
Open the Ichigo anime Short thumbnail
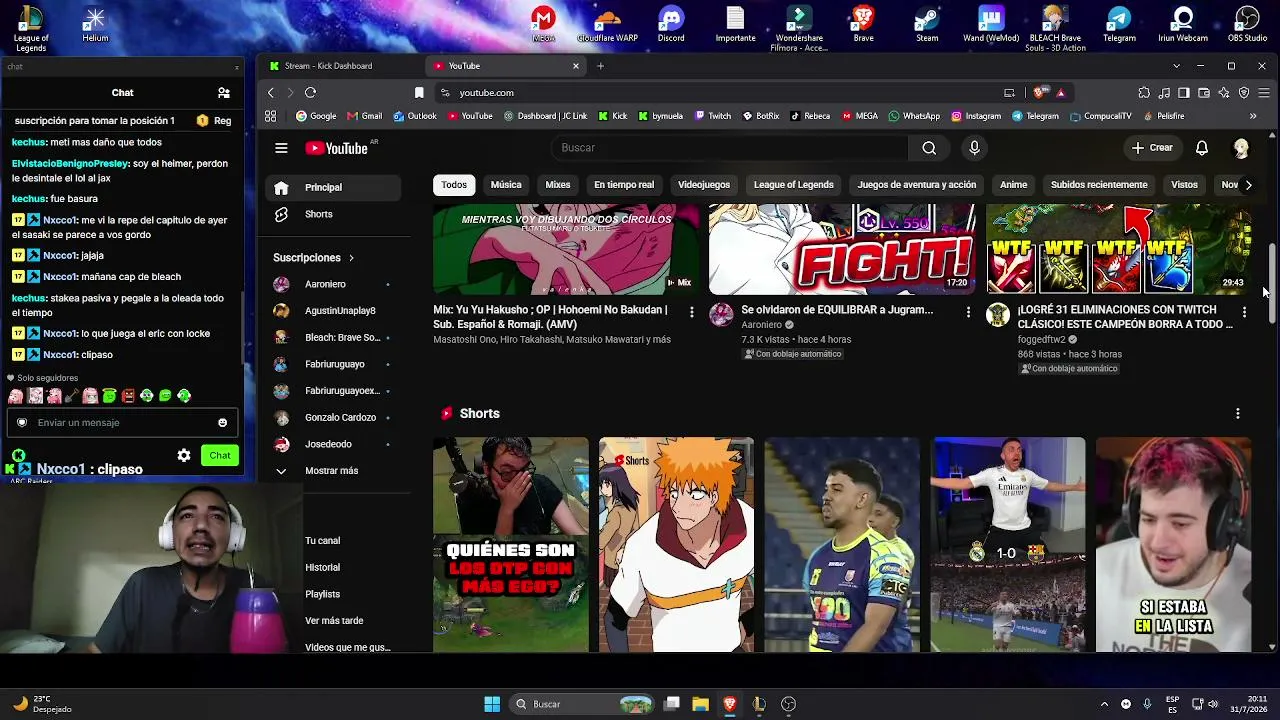point(676,544)
